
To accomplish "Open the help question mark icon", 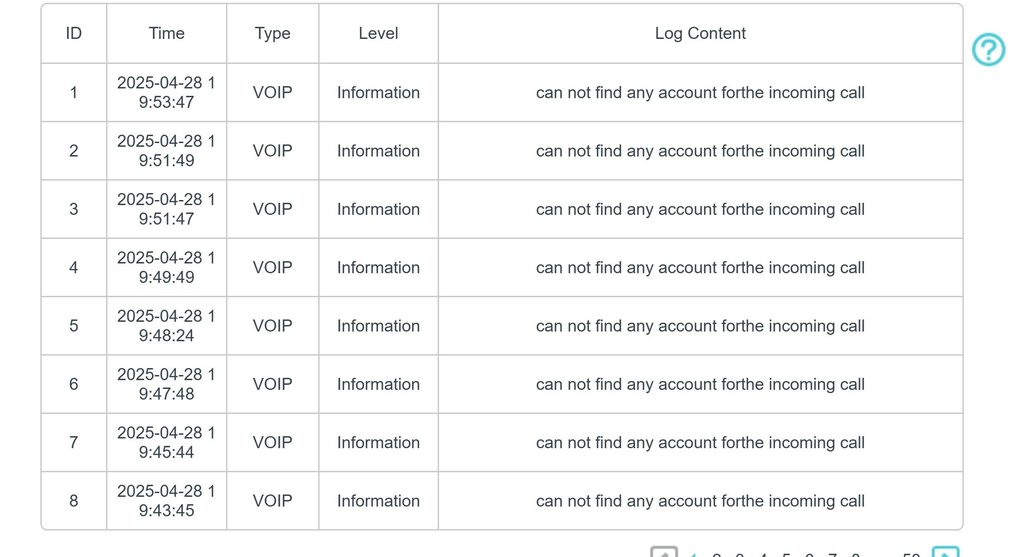I will 988,50.
